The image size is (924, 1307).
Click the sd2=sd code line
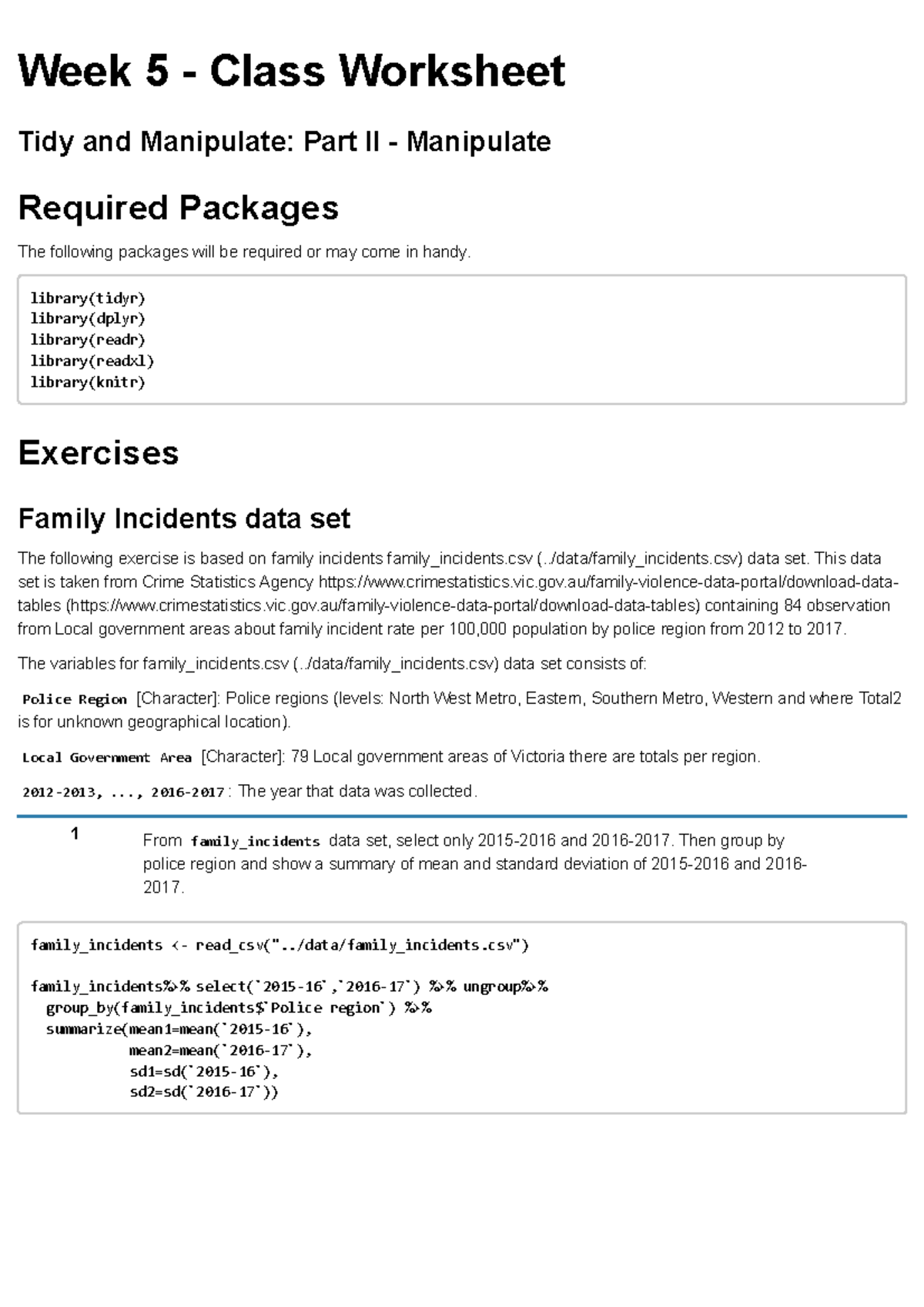[x=203, y=1092]
